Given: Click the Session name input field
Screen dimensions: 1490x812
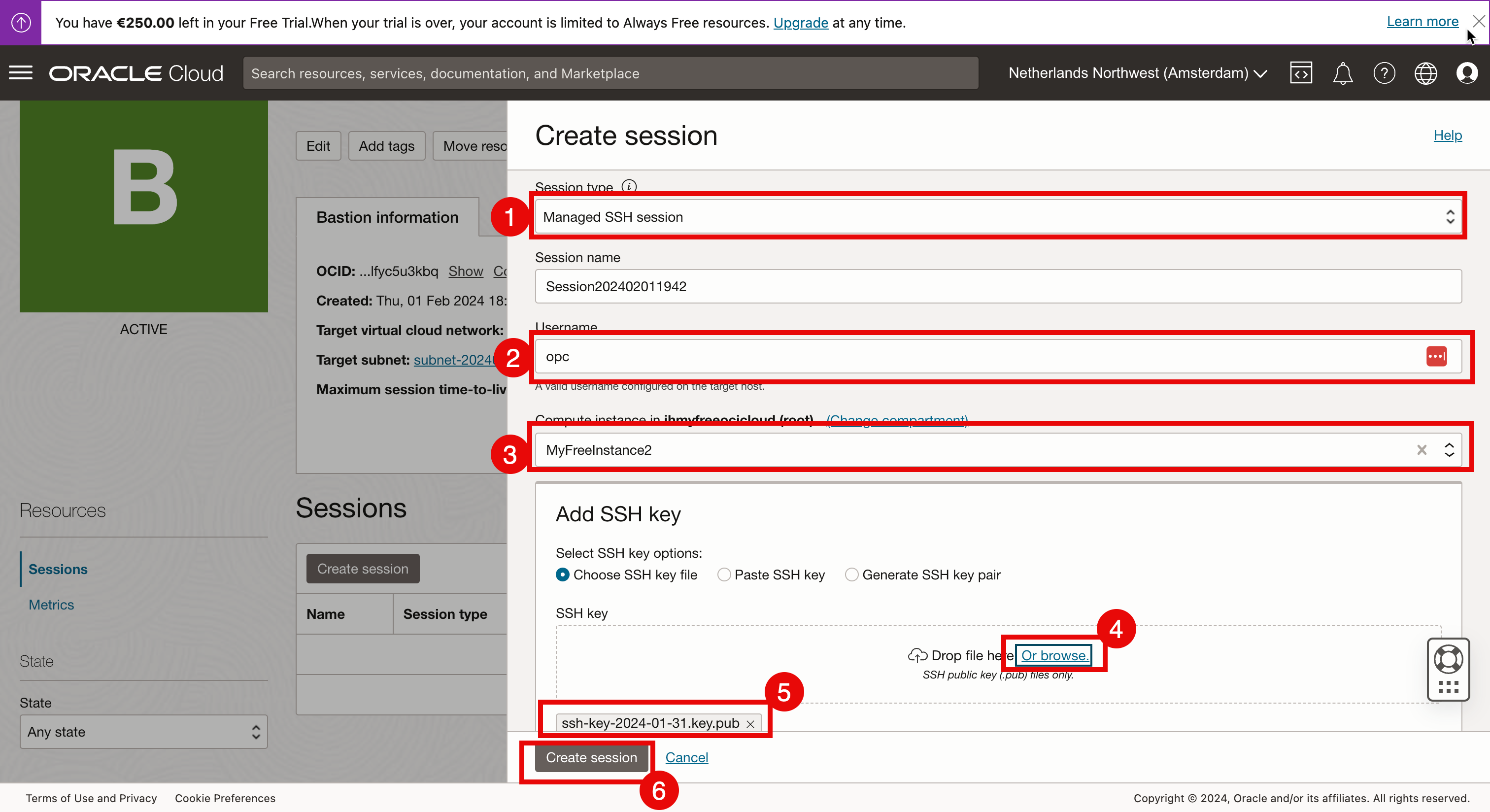Looking at the screenshot, I should 997,286.
